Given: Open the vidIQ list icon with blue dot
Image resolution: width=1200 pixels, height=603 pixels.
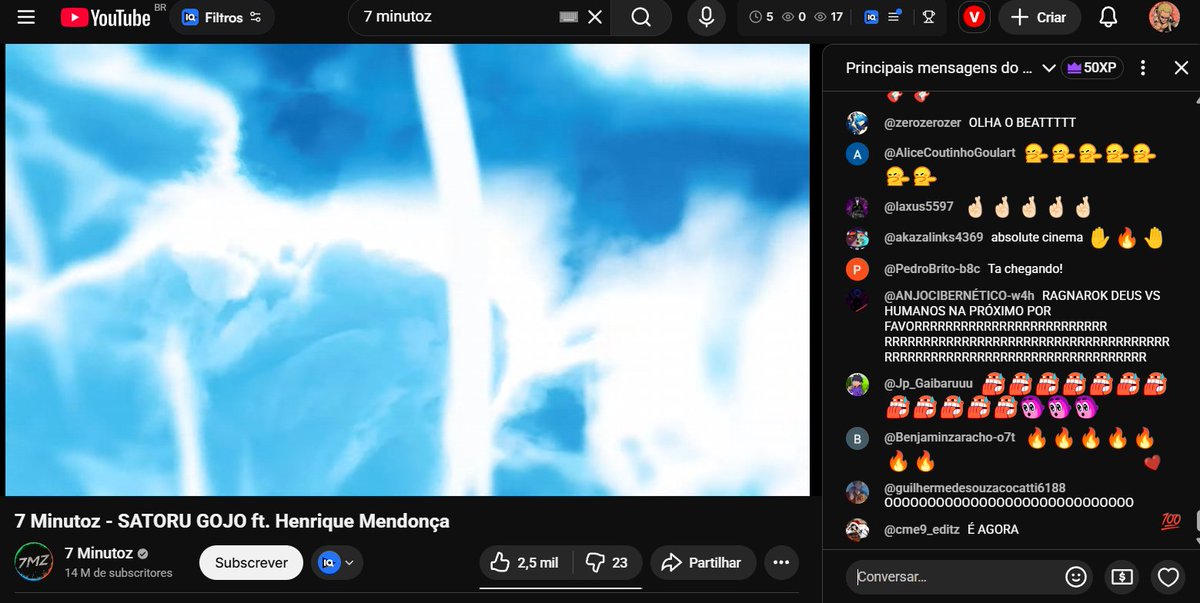Looking at the screenshot, I should coord(896,16).
